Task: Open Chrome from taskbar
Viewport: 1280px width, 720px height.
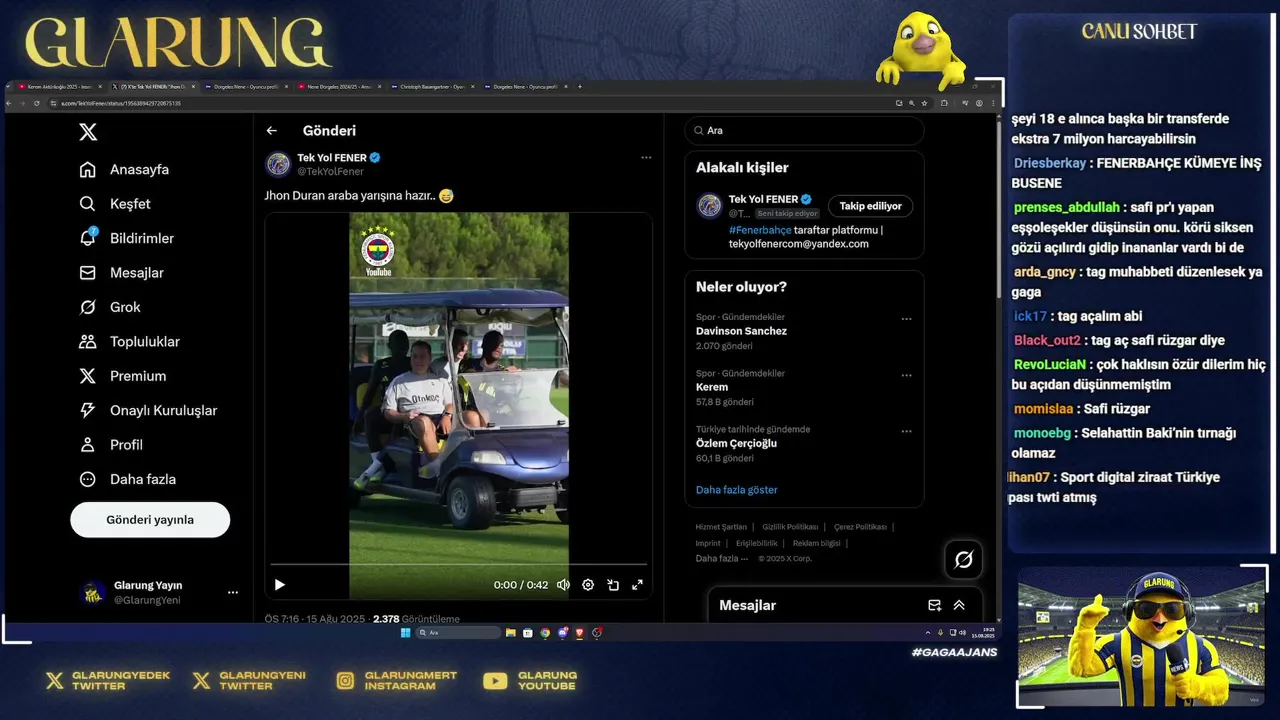Action: 545,633
